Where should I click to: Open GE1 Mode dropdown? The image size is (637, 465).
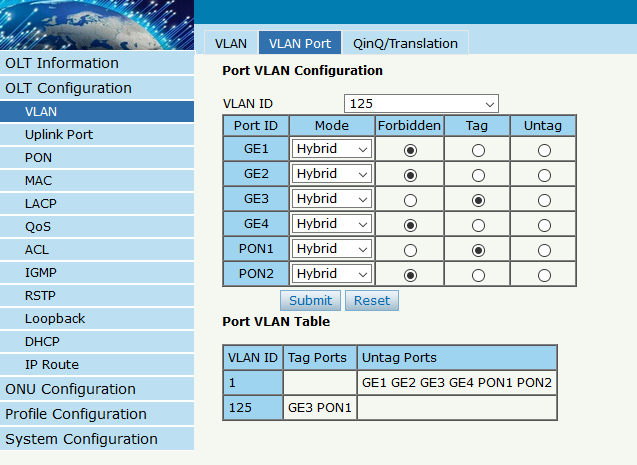[x=332, y=149]
